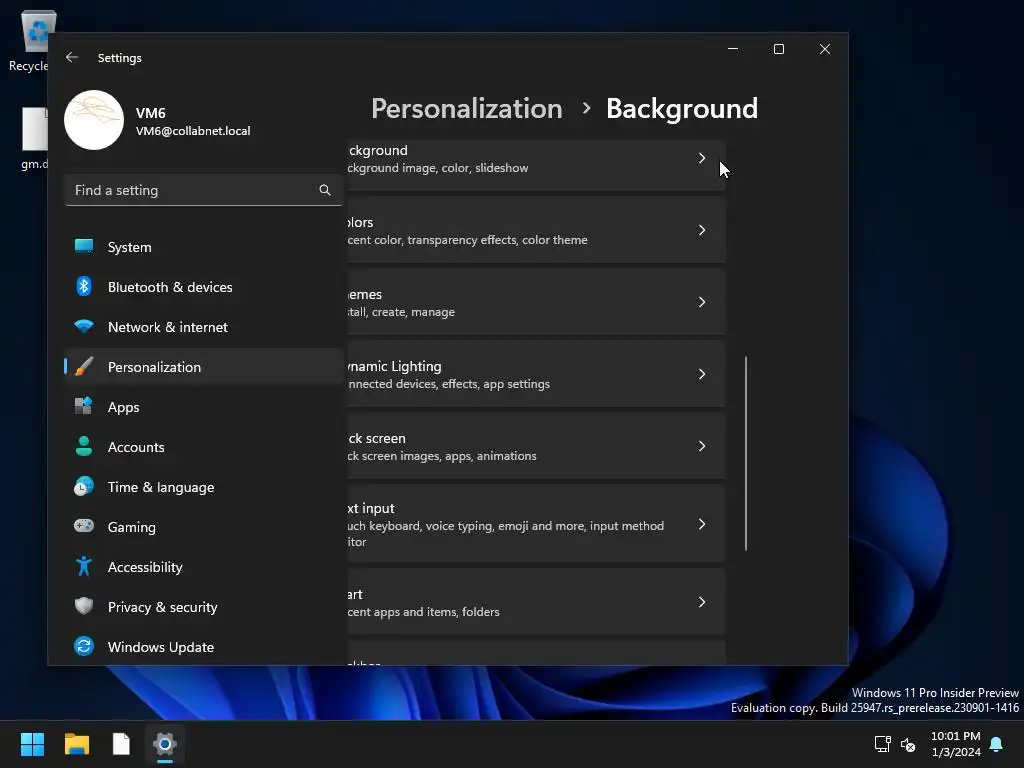Open the VM6 profile avatar

[94, 120]
